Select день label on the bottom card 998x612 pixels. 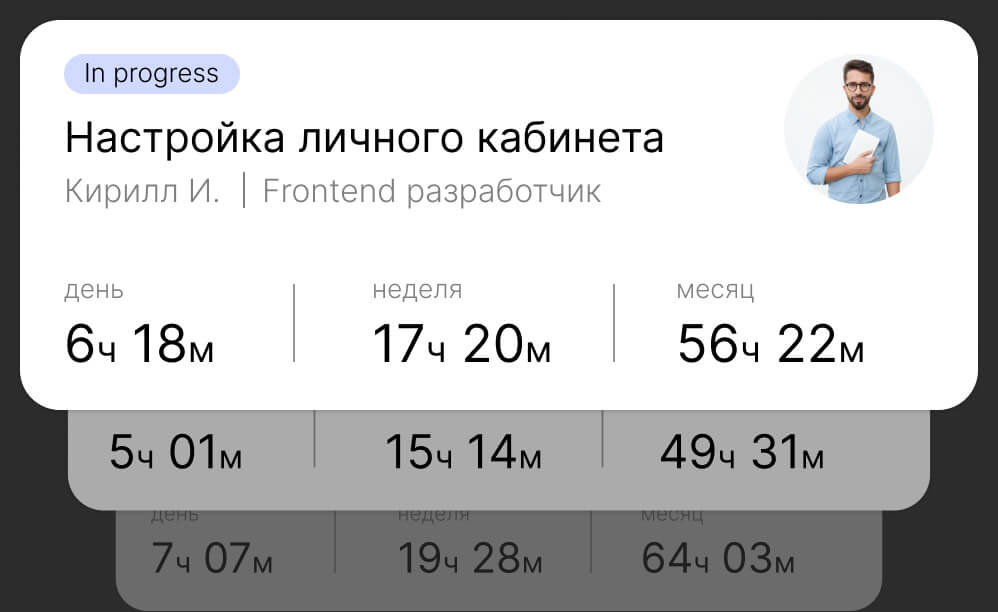click(x=175, y=515)
